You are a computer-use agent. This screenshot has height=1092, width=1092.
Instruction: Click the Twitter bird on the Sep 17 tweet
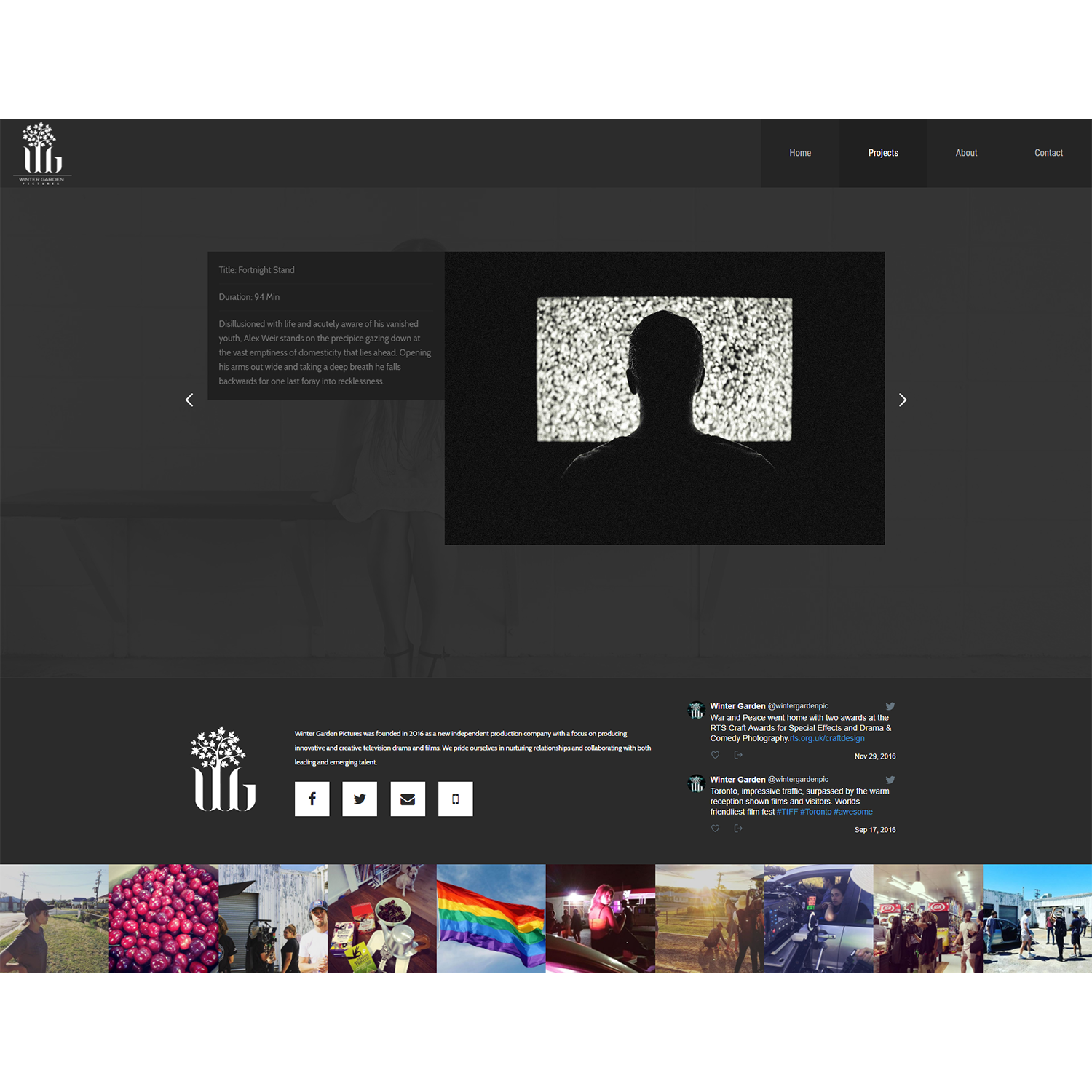click(890, 779)
